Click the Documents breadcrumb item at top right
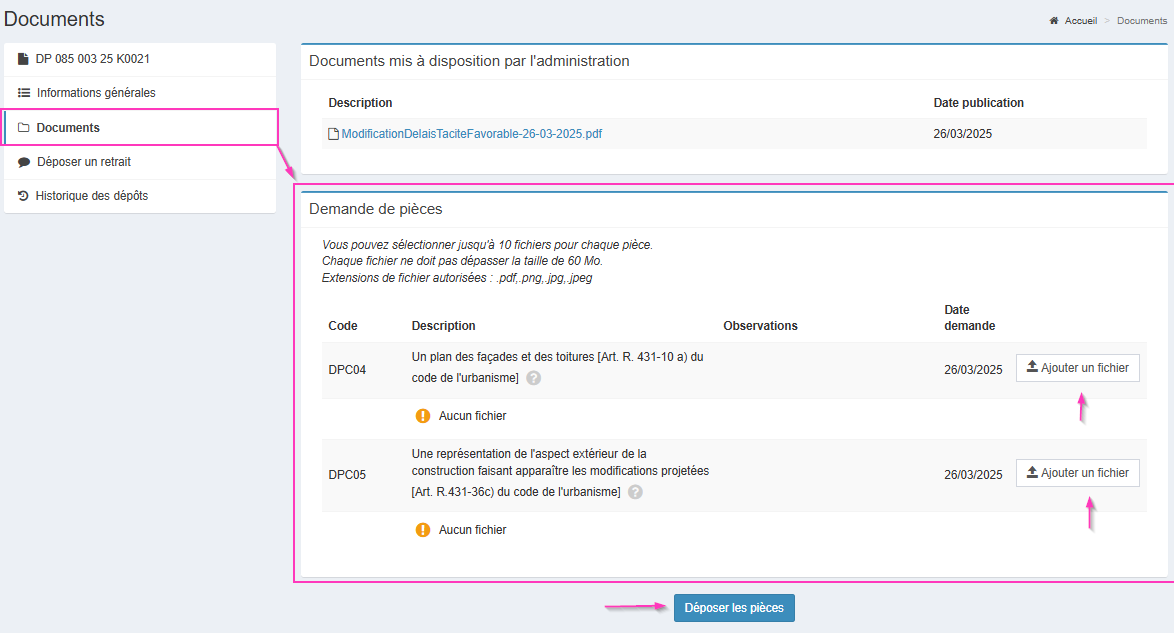Screen dimensions: 1174x633 [x=1141, y=21]
